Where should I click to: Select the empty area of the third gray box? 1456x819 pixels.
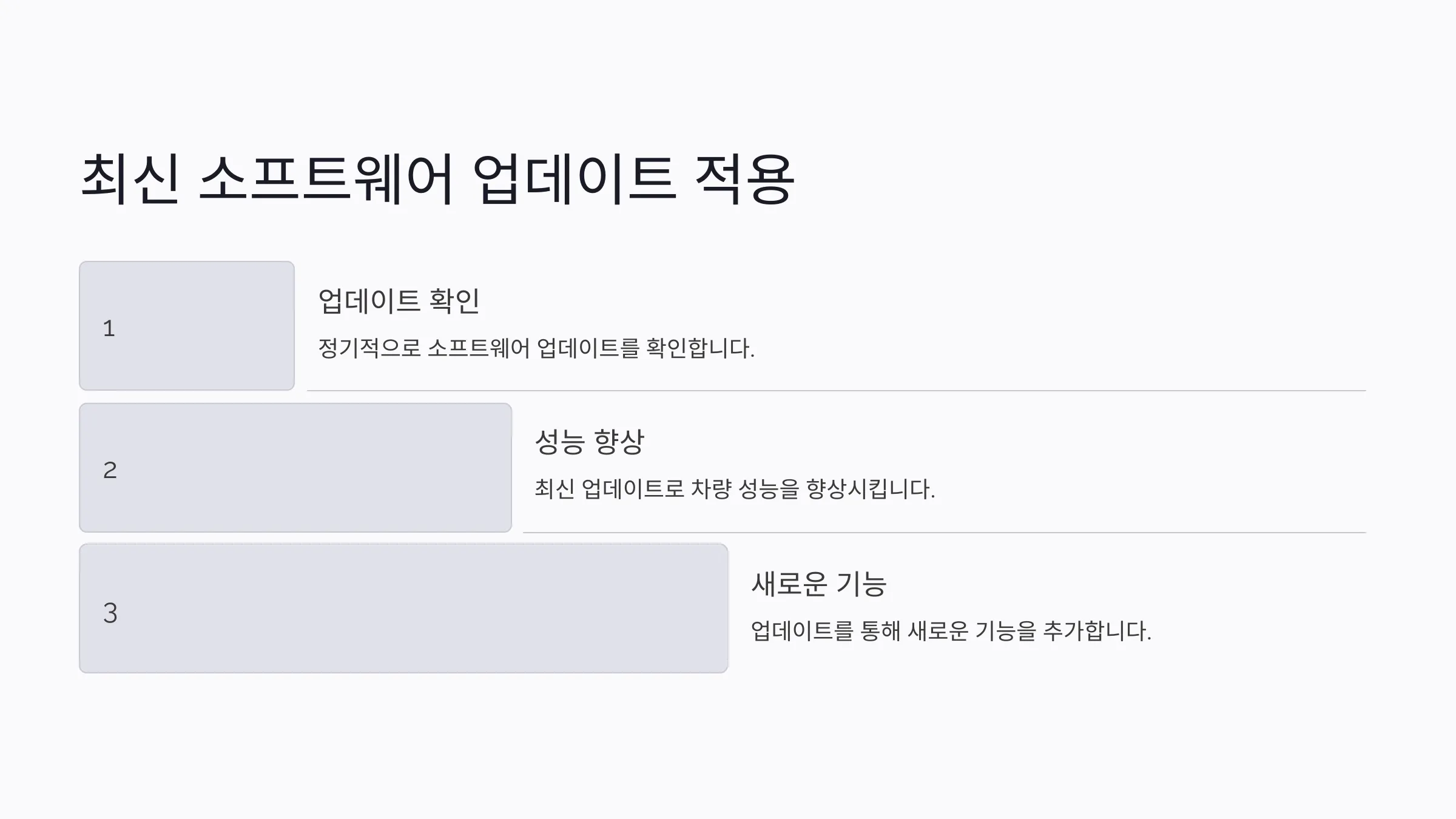425,608
